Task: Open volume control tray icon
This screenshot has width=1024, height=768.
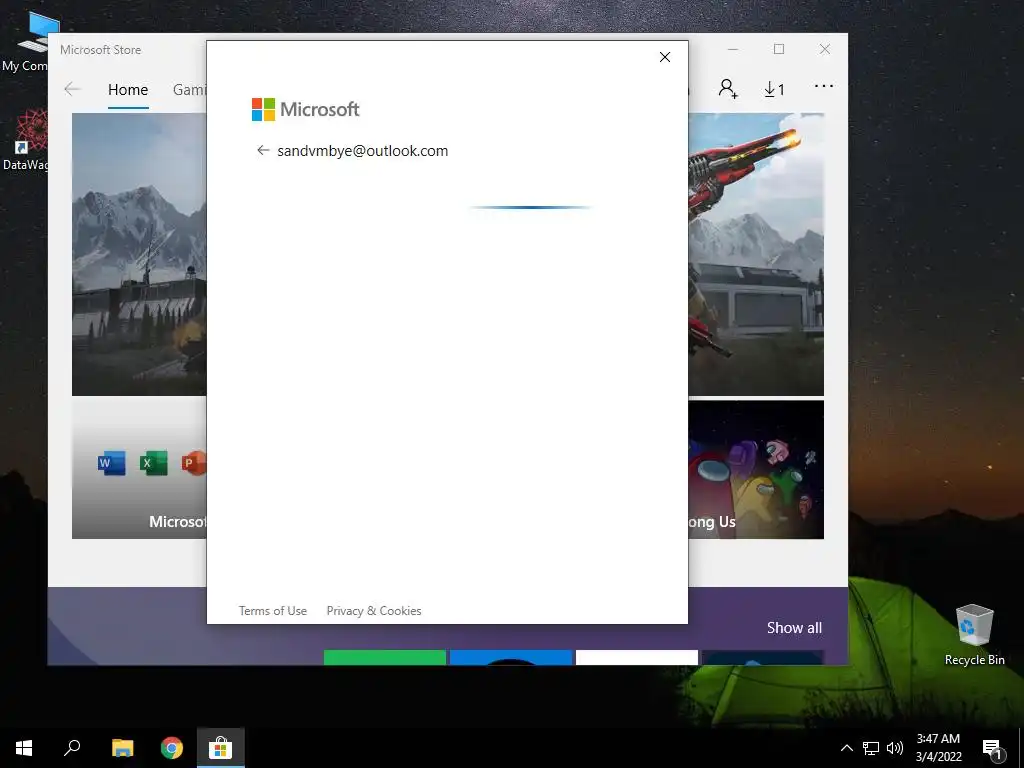Action: (x=895, y=748)
